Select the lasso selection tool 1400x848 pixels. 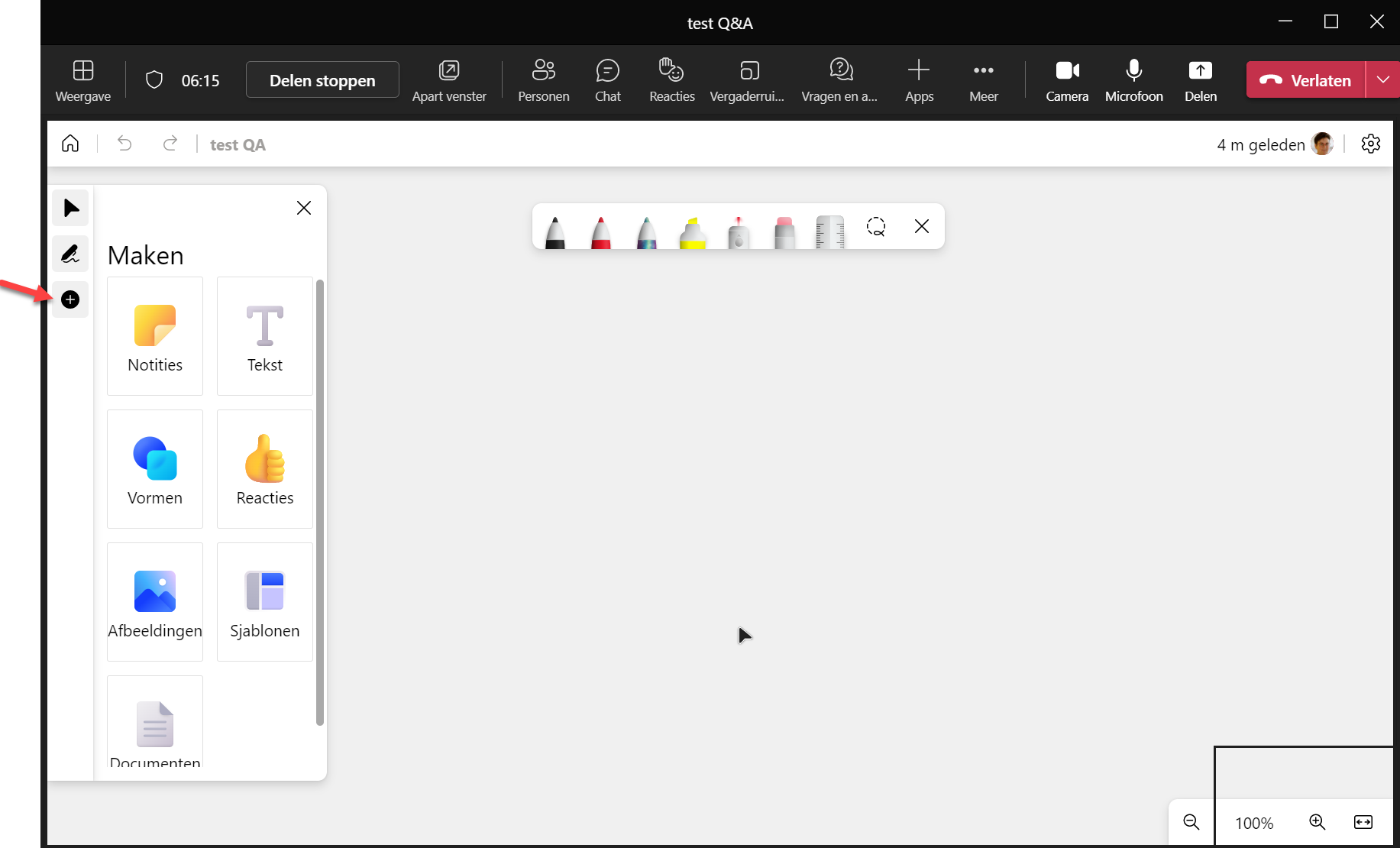876,226
